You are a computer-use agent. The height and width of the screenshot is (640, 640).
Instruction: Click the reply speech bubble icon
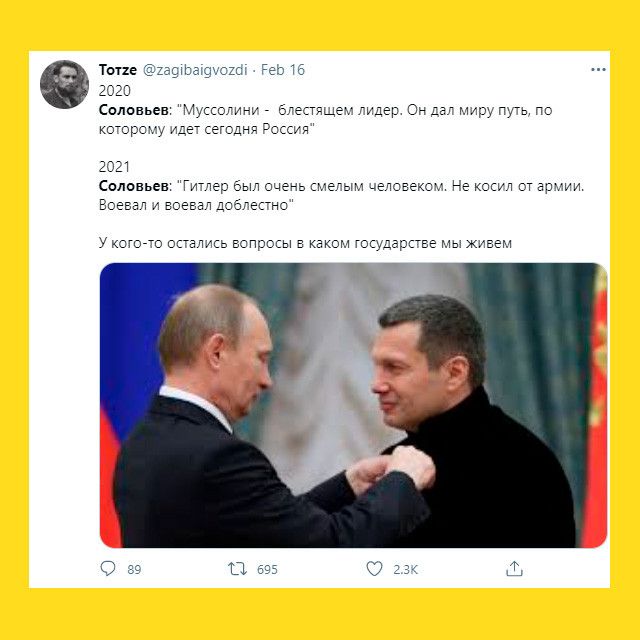point(108,569)
